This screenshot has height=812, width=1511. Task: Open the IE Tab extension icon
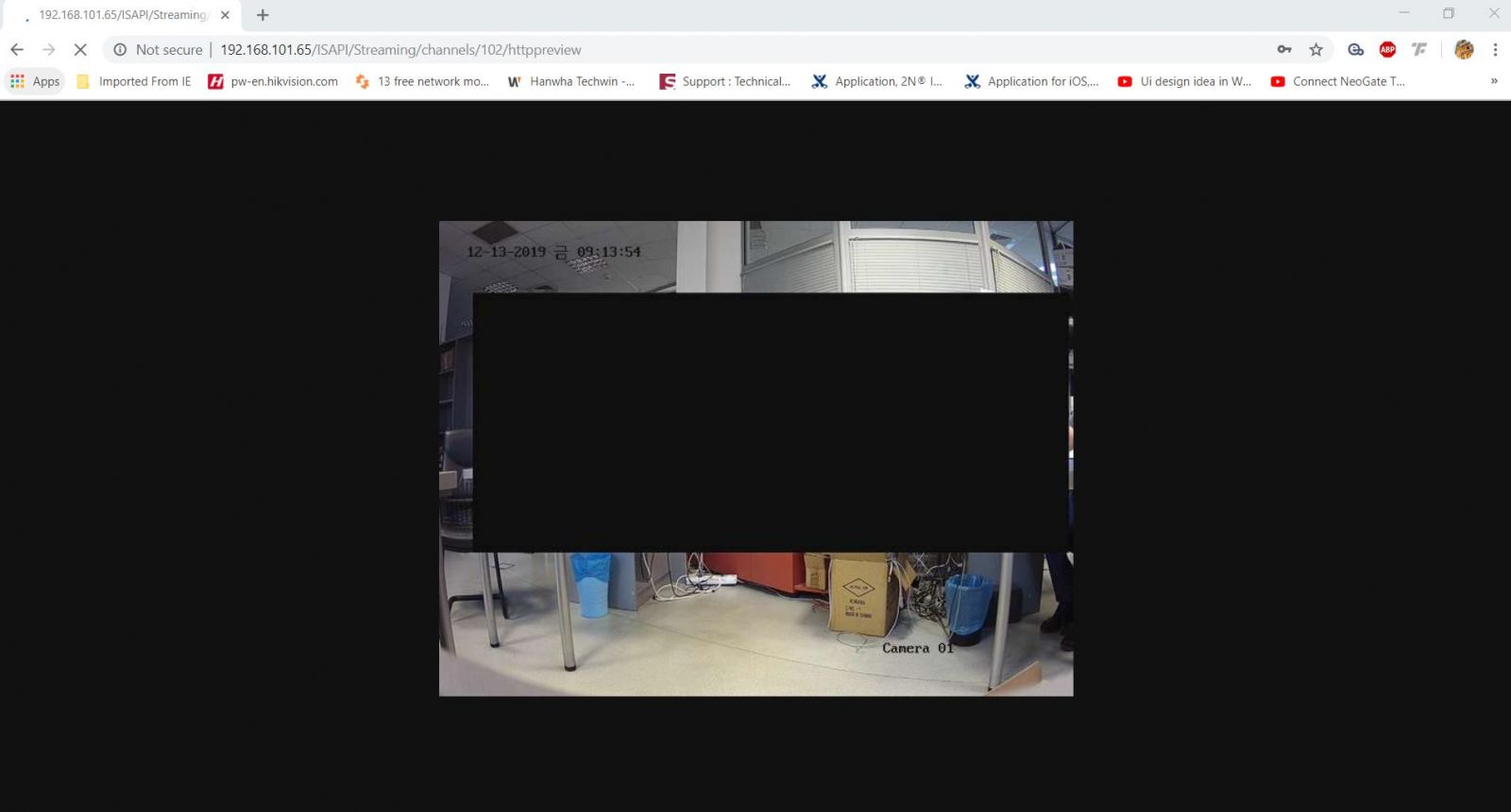click(1355, 50)
